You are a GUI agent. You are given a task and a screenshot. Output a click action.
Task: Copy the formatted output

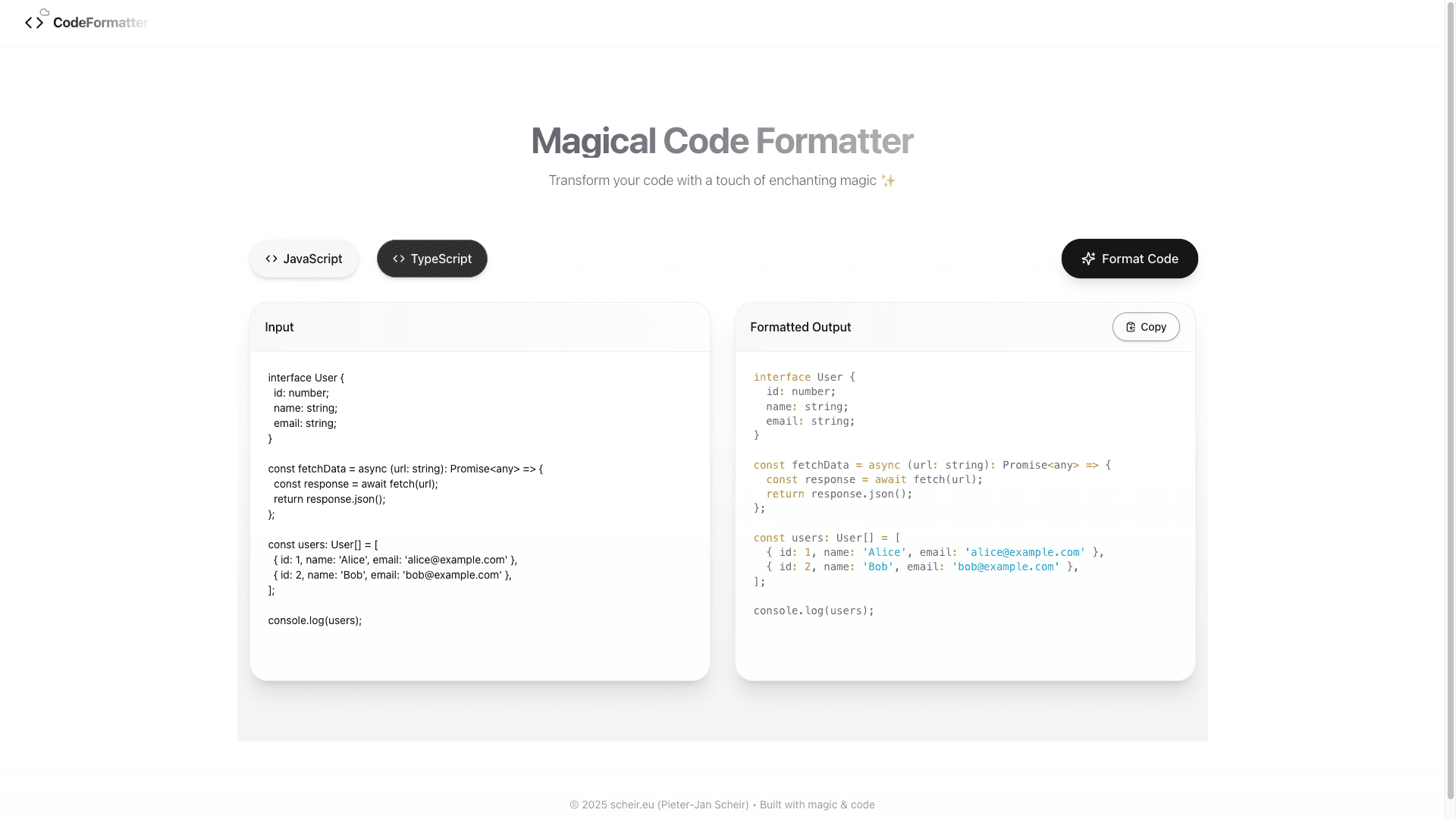(x=1146, y=327)
